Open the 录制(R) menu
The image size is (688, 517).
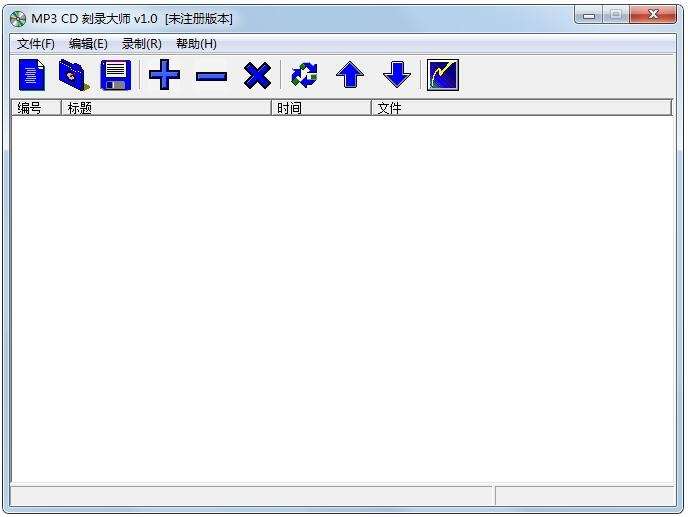point(142,44)
